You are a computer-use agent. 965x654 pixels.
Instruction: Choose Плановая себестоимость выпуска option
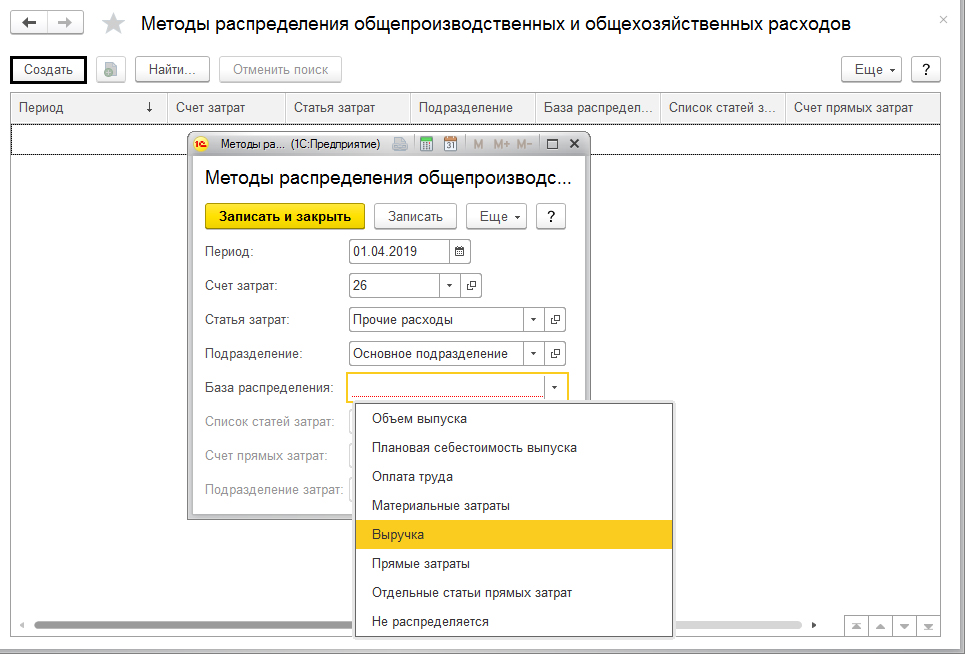[x=514, y=448]
